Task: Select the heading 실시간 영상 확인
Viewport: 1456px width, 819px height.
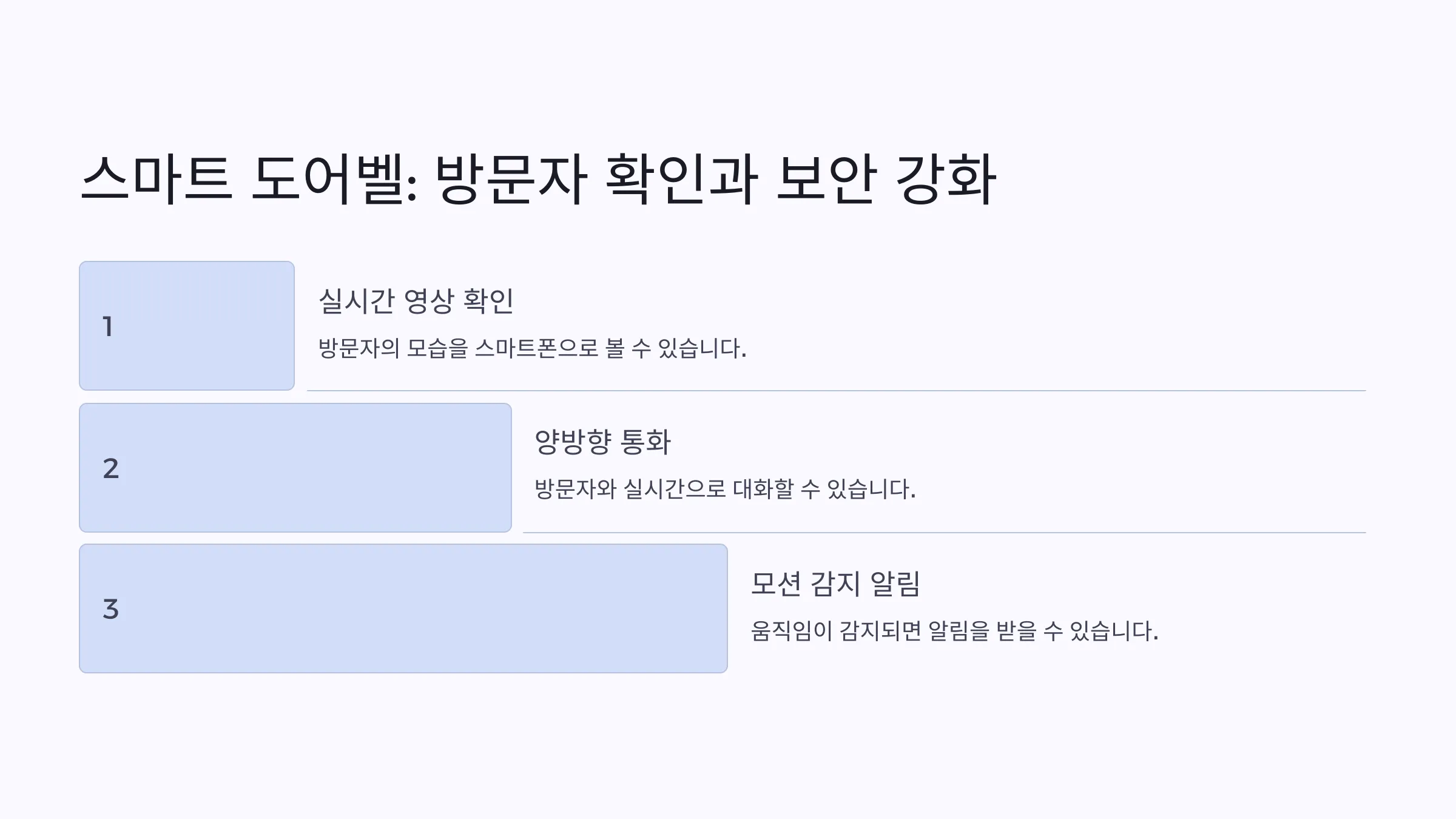Action: pos(416,301)
